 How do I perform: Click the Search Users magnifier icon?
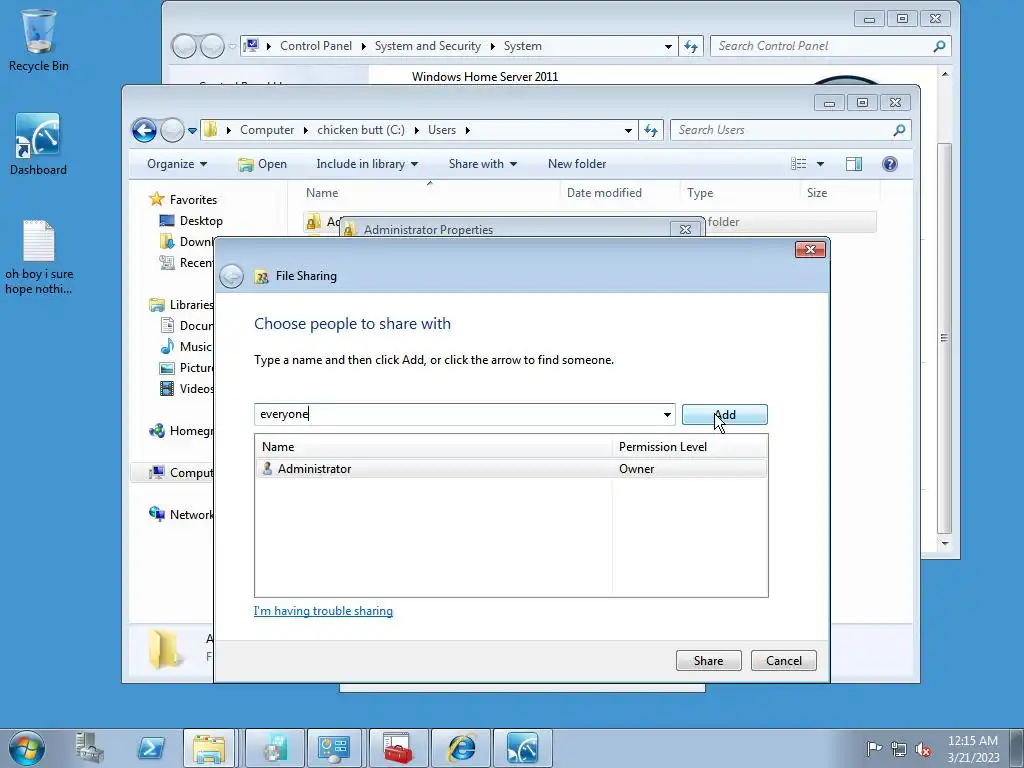(x=899, y=130)
